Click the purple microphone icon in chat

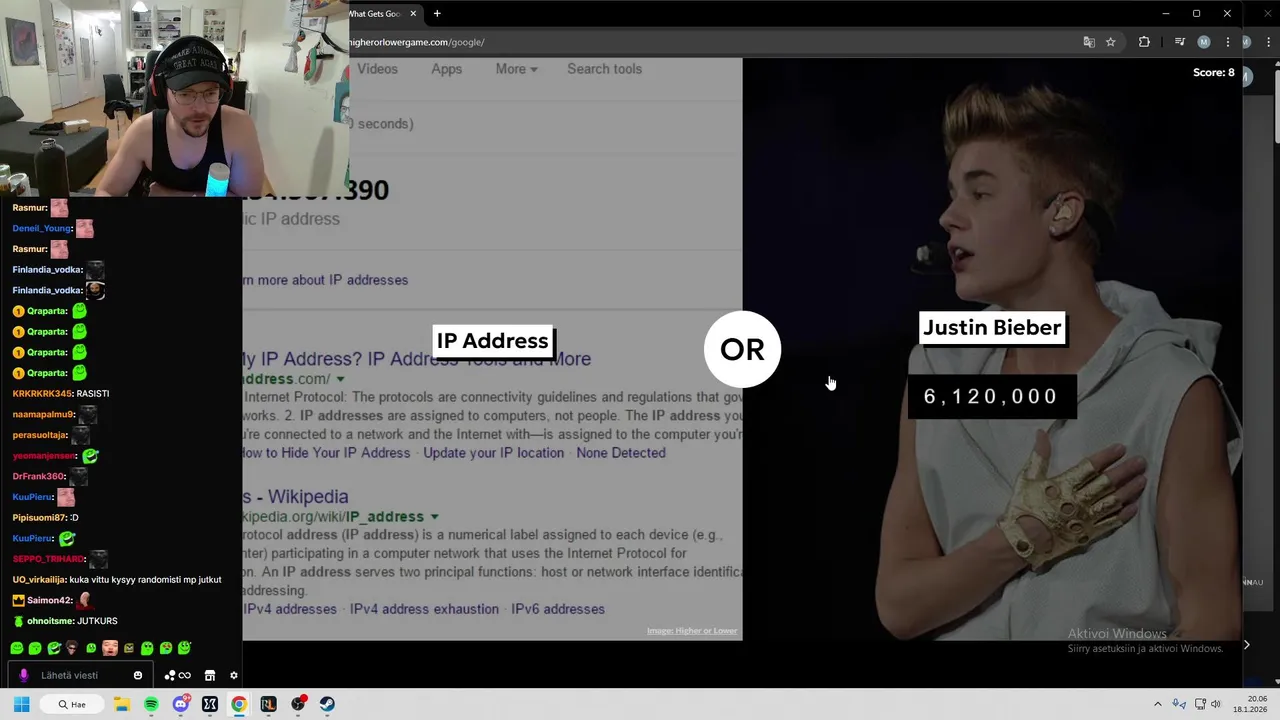[x=24, y=675]
